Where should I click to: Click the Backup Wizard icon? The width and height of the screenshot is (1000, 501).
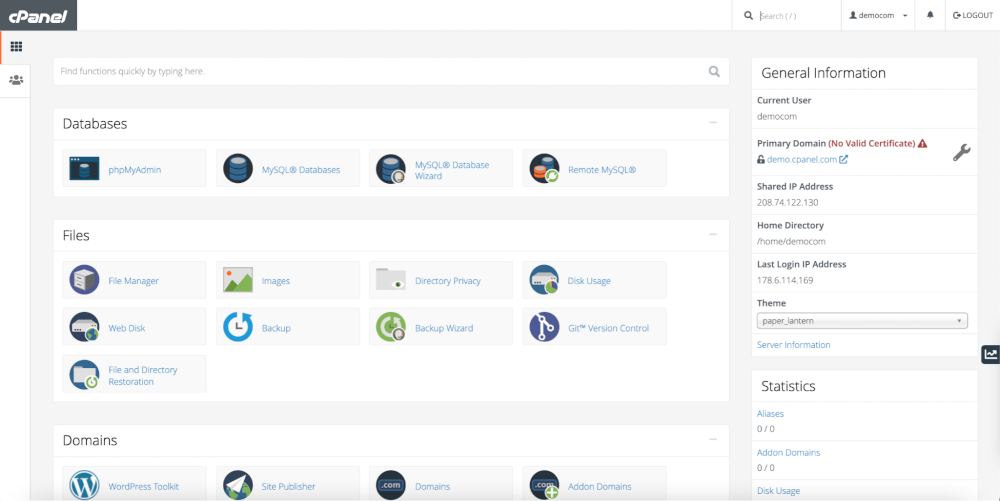pos(391,327)
